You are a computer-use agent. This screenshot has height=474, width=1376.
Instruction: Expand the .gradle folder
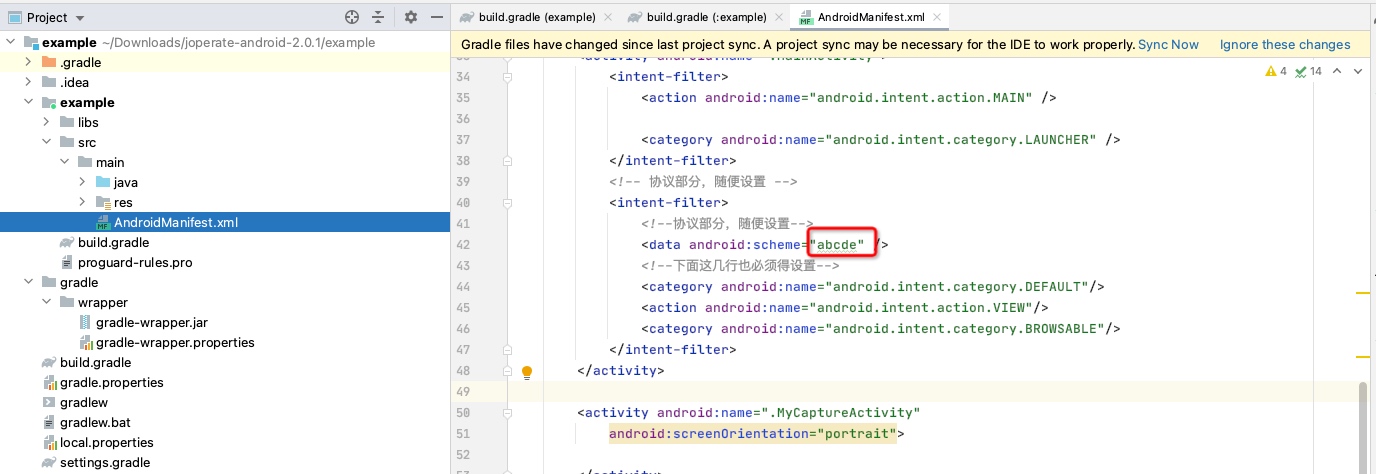(x=29, y=62)
